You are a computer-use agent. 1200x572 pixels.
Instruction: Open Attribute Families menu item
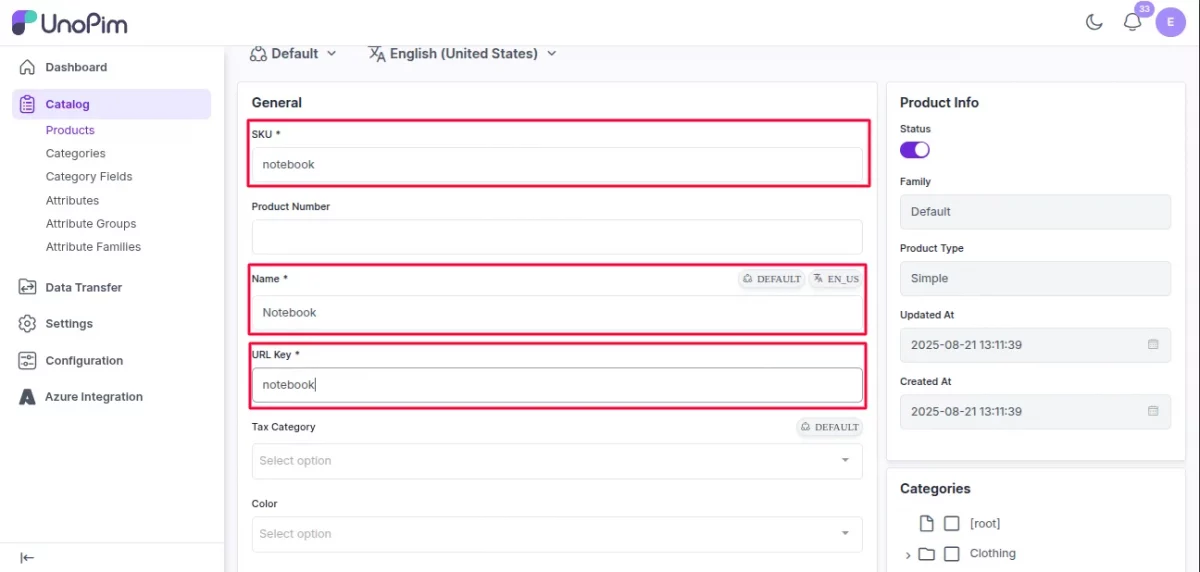click(93, 247)
